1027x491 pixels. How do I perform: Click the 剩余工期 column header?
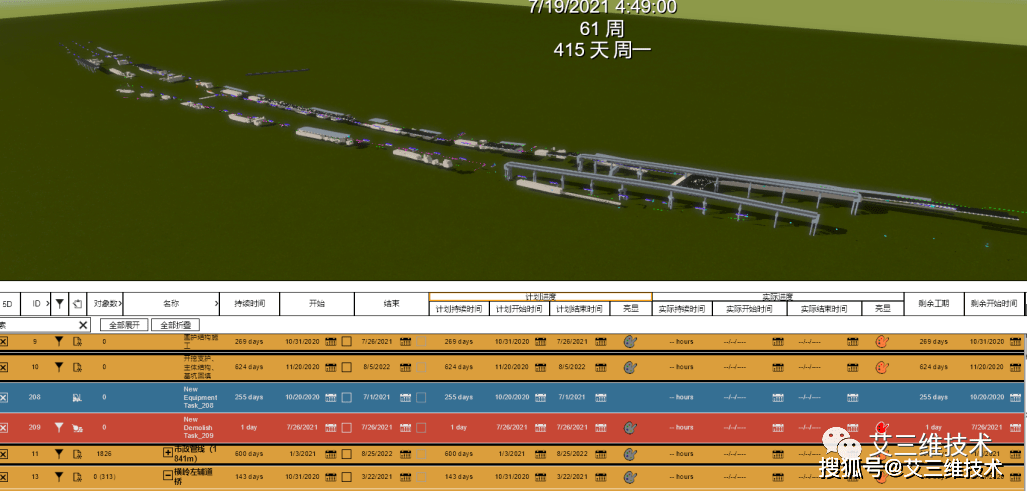pyautogui.click(x=934, y=304)
